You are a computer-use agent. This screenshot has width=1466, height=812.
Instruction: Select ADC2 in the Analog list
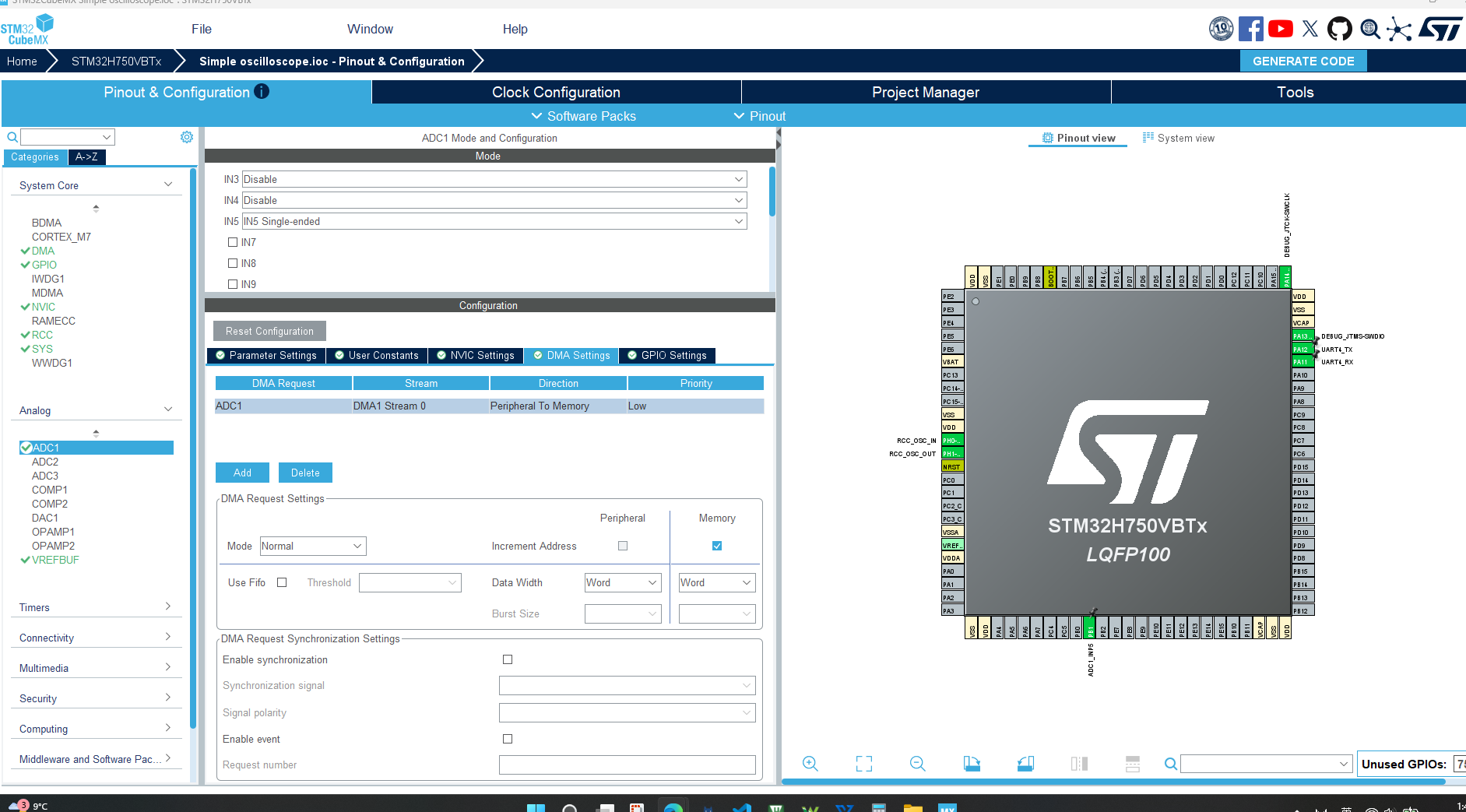(45, 462)
